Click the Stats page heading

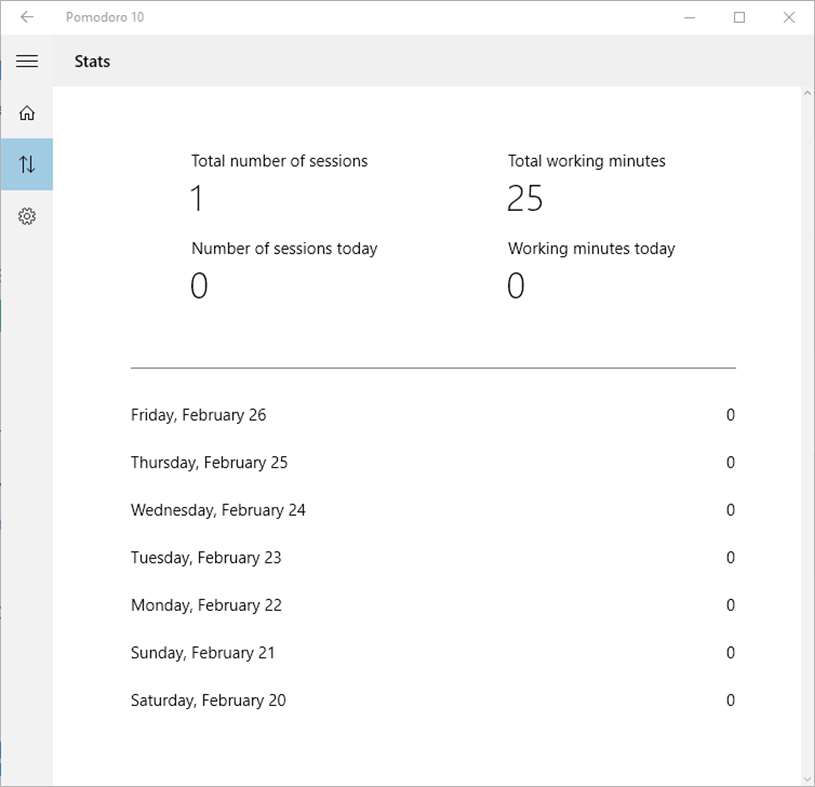[92, 62]
